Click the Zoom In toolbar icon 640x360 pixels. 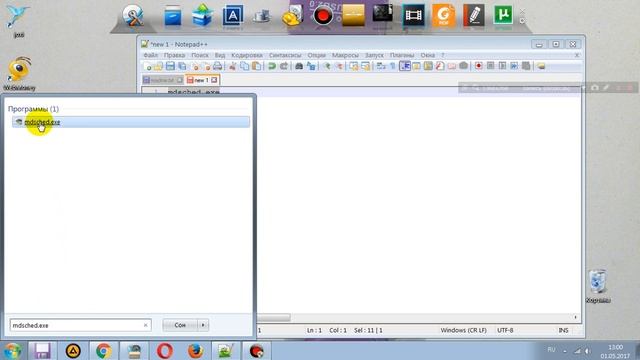click(x=327, y=66)
